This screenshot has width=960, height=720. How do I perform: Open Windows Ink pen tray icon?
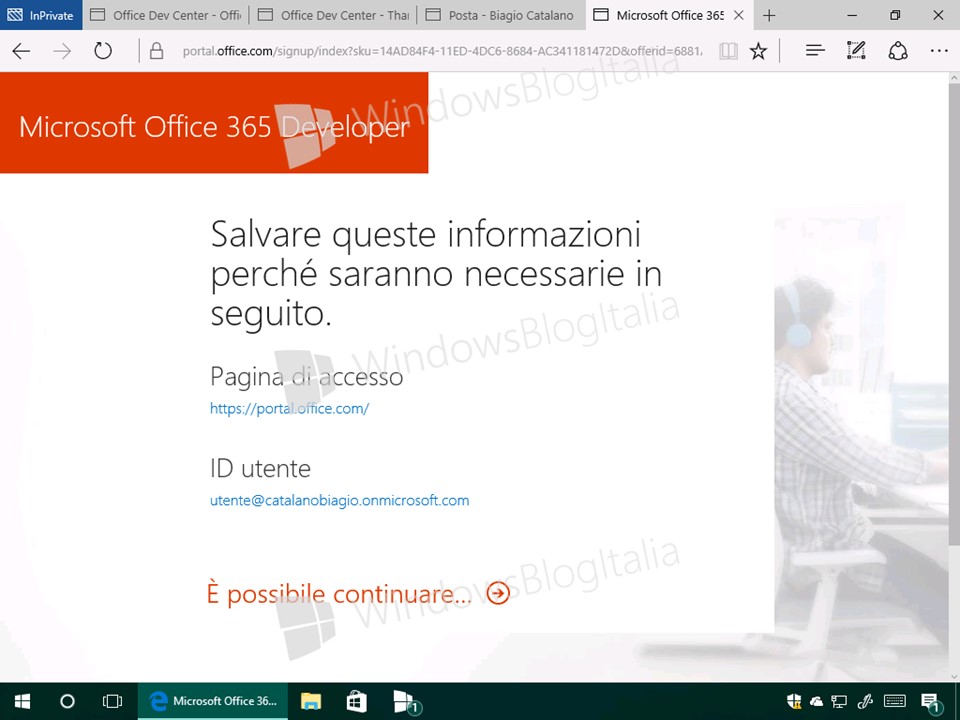[864, 701]
